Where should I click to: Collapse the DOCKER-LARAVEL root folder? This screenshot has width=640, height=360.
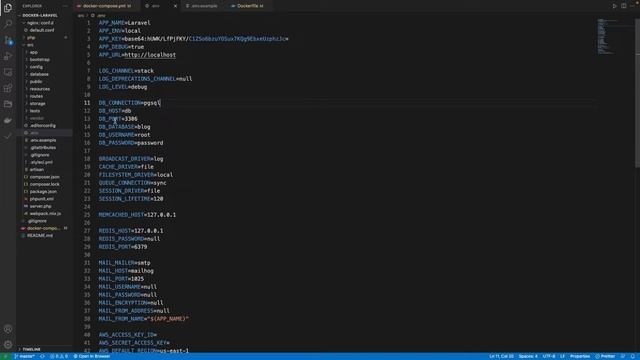[40, 16]
